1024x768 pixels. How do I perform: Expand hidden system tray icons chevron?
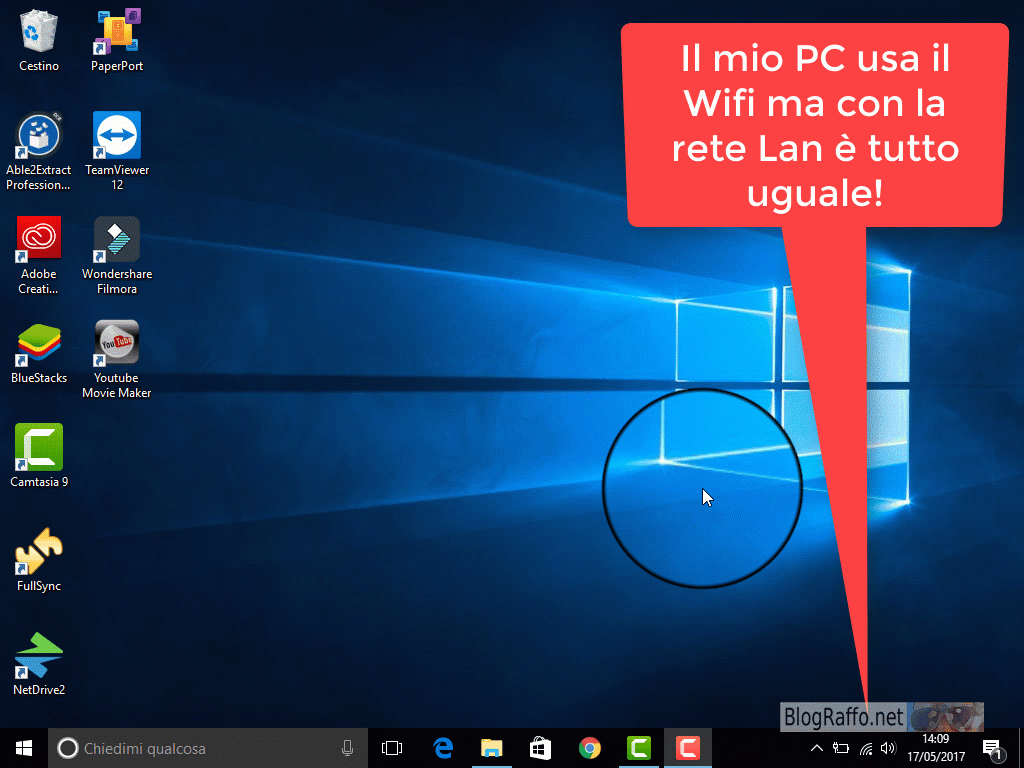(x=817, y=748)
